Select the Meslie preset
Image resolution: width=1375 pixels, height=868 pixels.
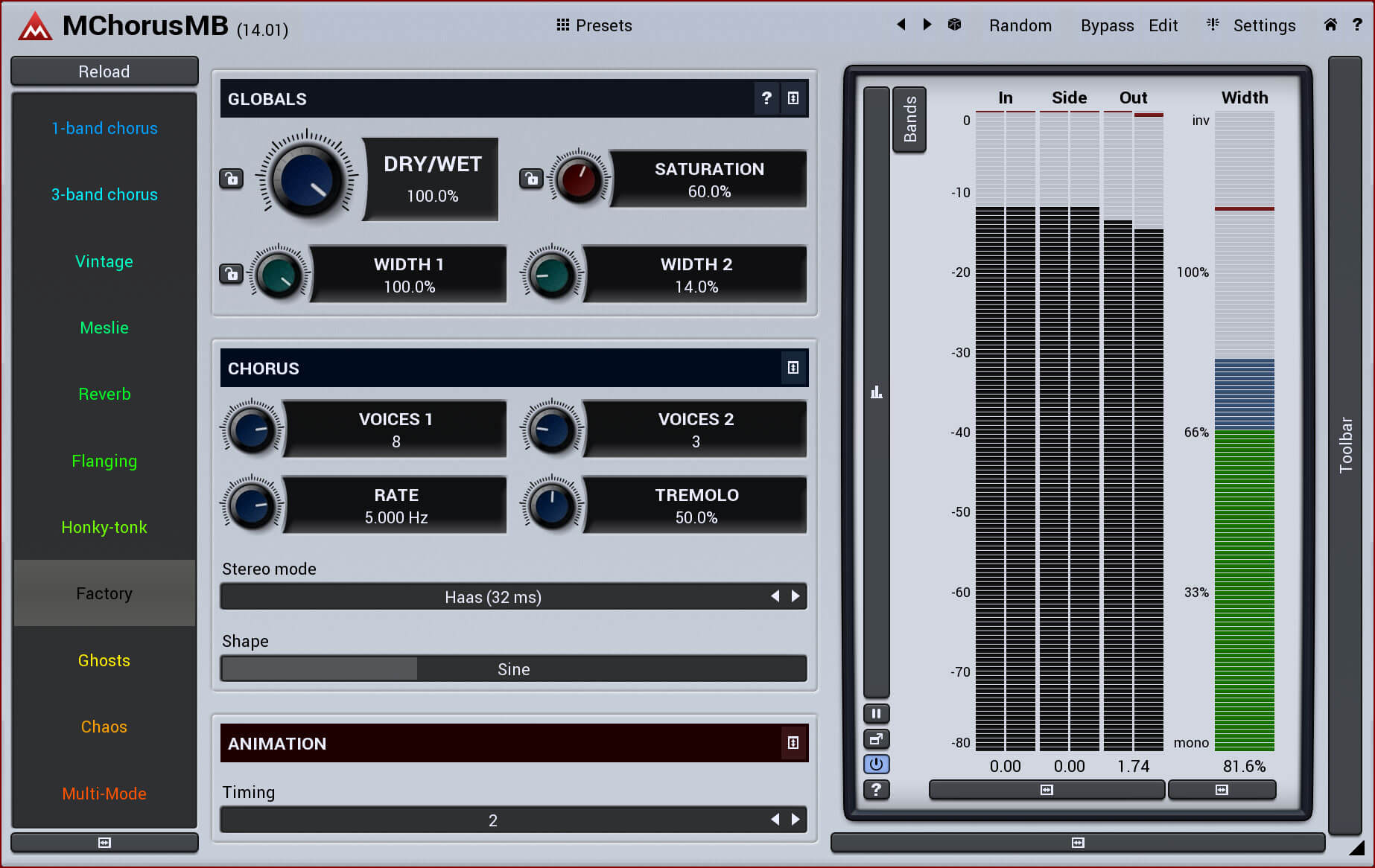[104, 328]
